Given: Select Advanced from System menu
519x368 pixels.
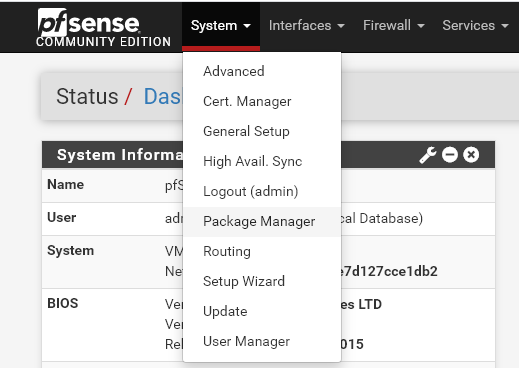Looking at the screenshot, I should (x=262, y=71).
